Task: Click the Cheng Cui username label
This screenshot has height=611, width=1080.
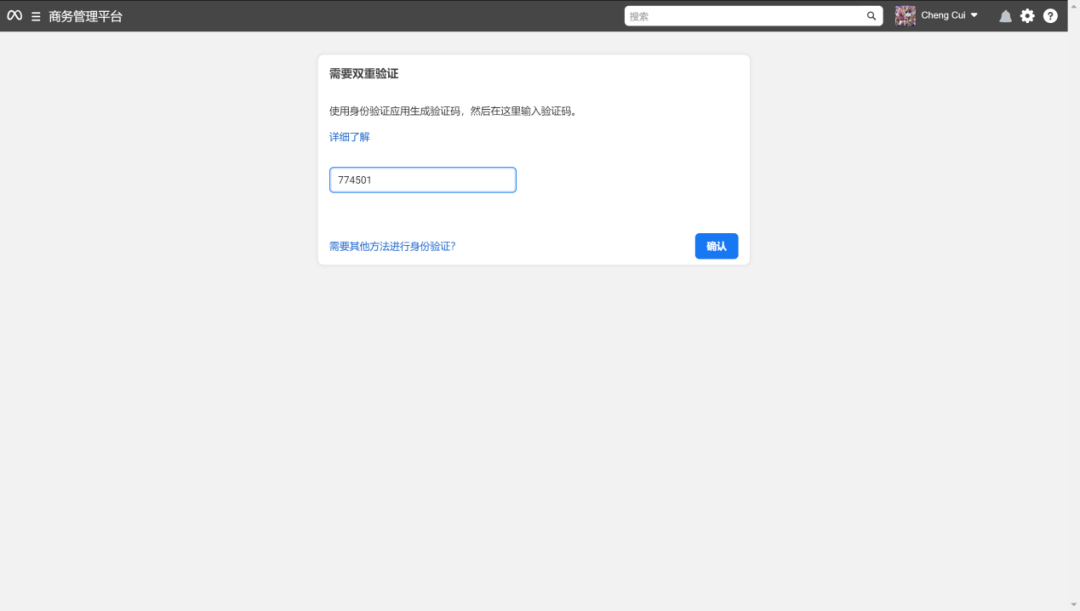Action: pos(943,15)
